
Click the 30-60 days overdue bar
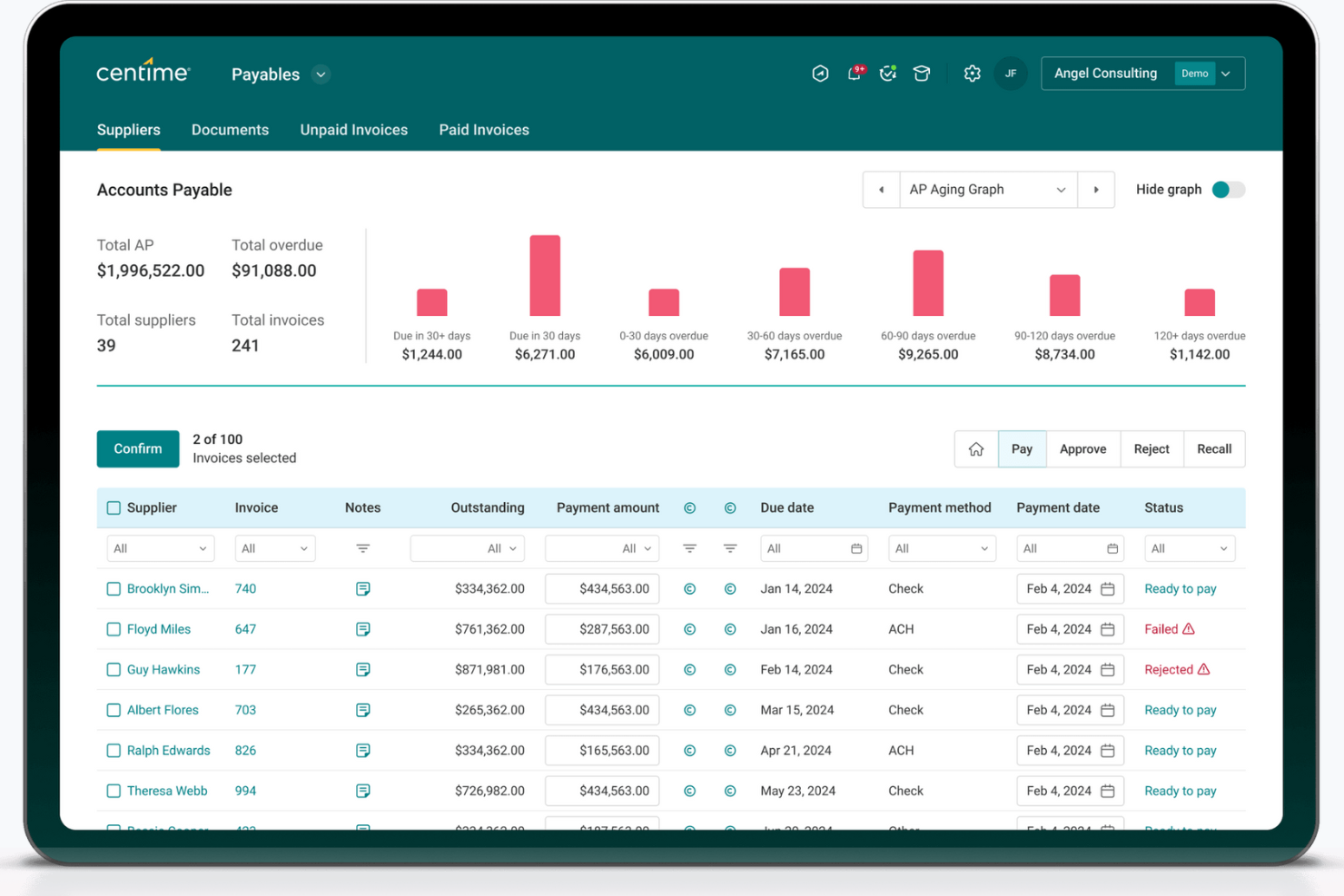coord(795,291)
